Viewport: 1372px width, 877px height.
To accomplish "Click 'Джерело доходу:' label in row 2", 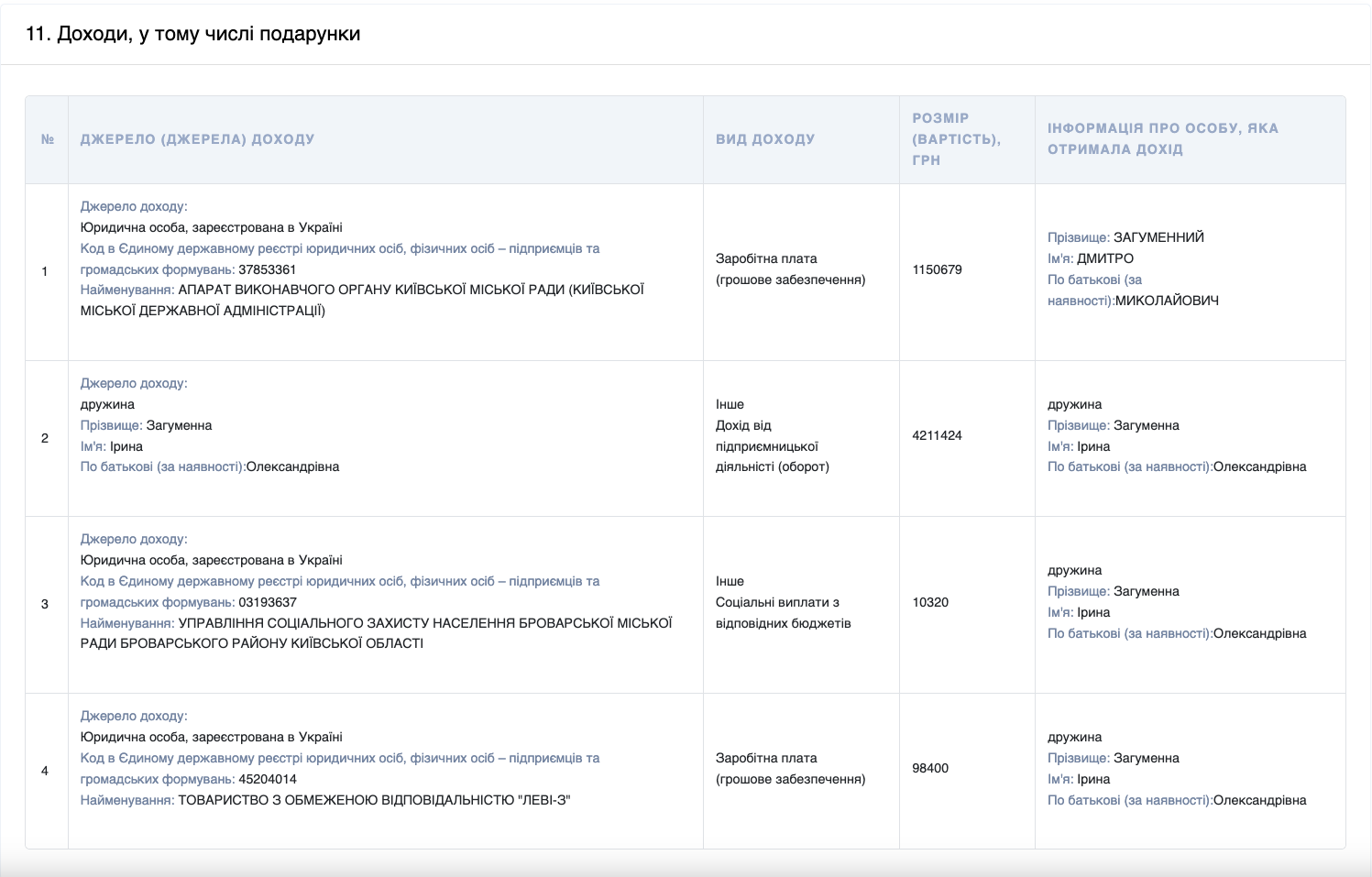I will pyautogui.click(x=134, y=383).
